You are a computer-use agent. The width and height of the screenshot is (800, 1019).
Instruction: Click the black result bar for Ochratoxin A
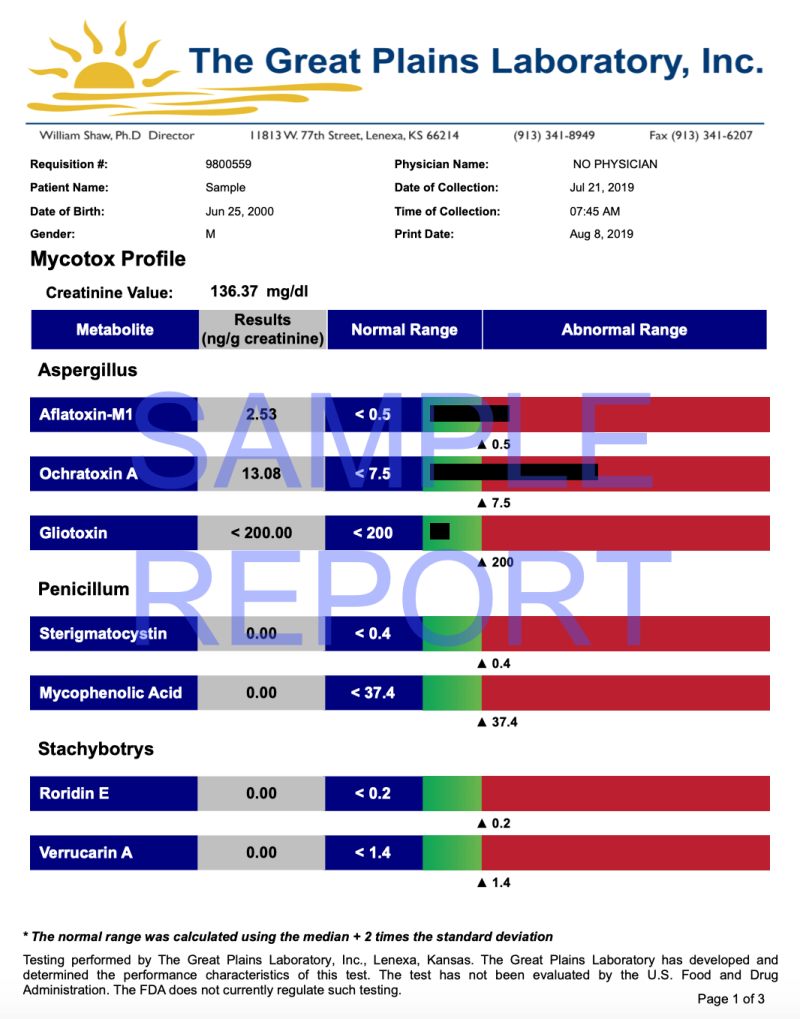(513, 472)
